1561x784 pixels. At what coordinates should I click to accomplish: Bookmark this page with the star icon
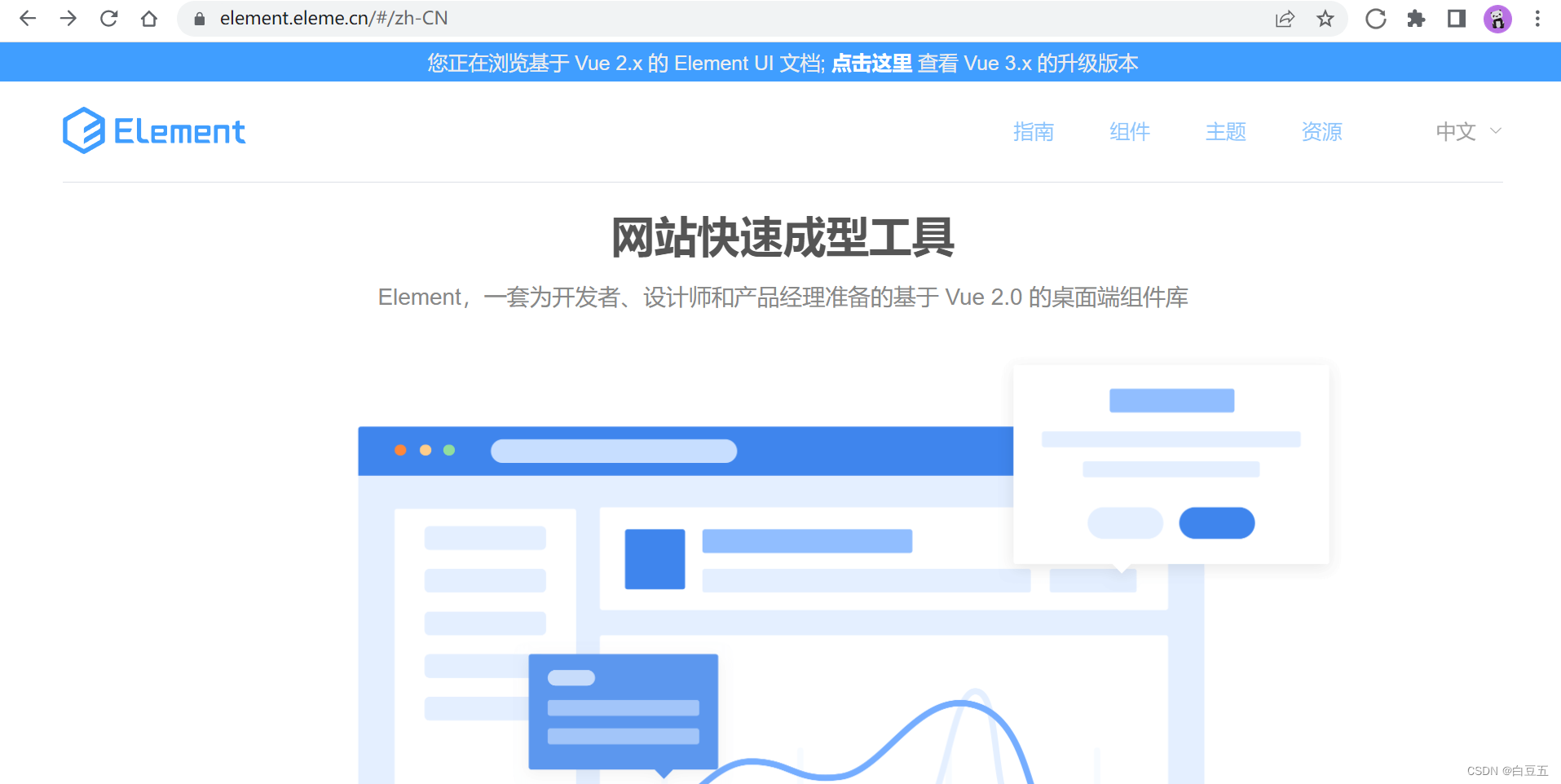pyautogui.click(x=1325, y=18)
